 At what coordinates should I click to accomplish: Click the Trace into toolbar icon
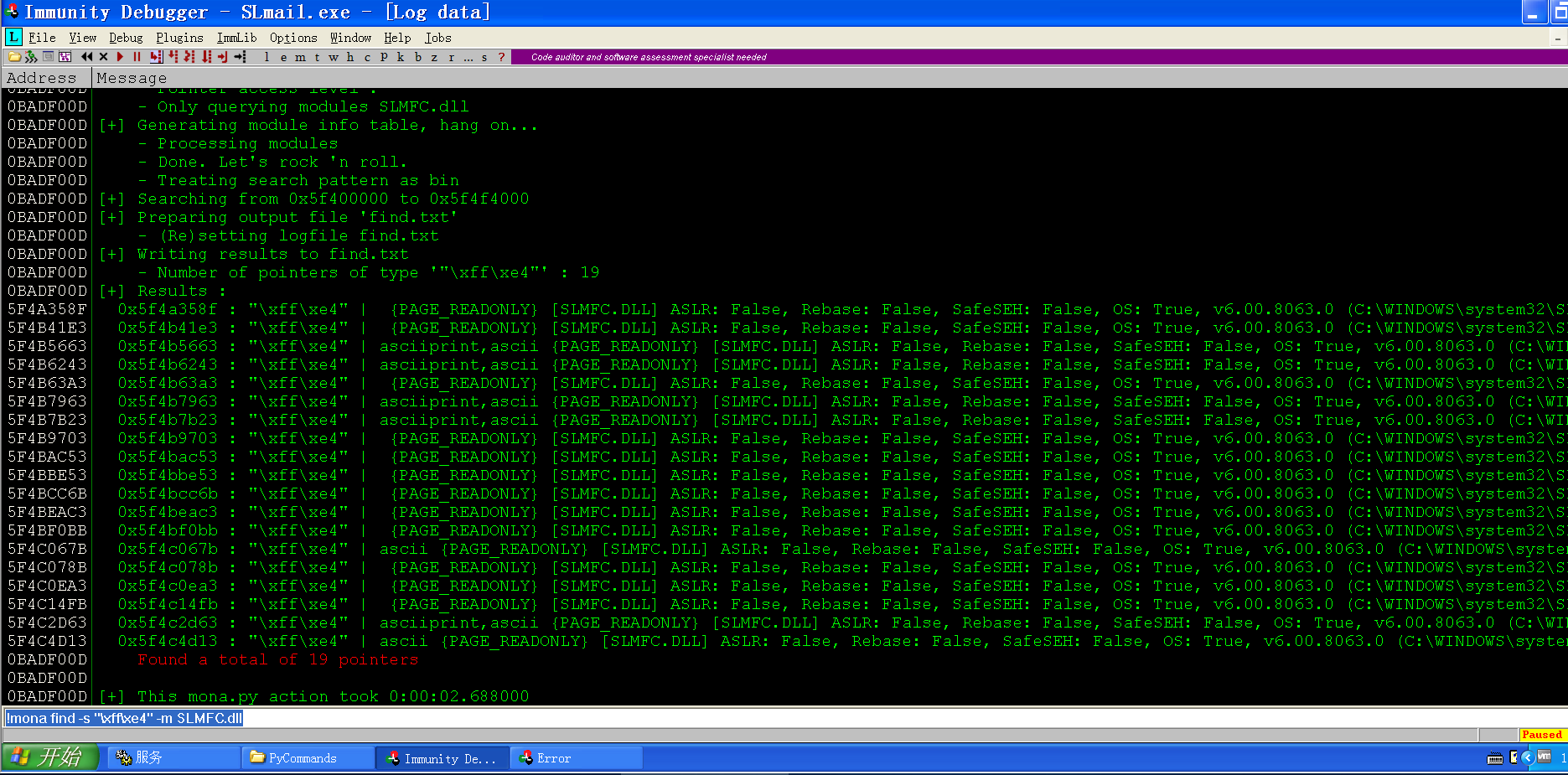click(189, 57)
